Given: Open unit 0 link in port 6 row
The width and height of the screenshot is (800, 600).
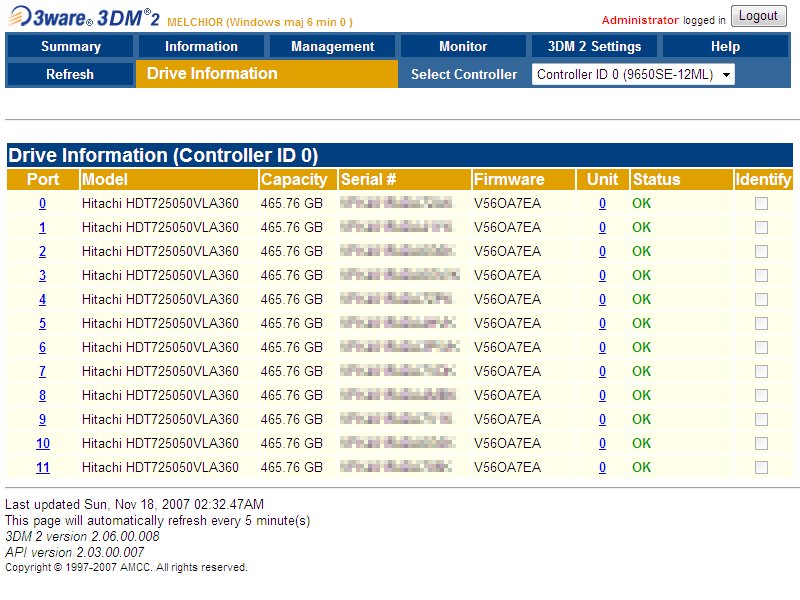Looking at the screenshot, I should coord(603,347).
